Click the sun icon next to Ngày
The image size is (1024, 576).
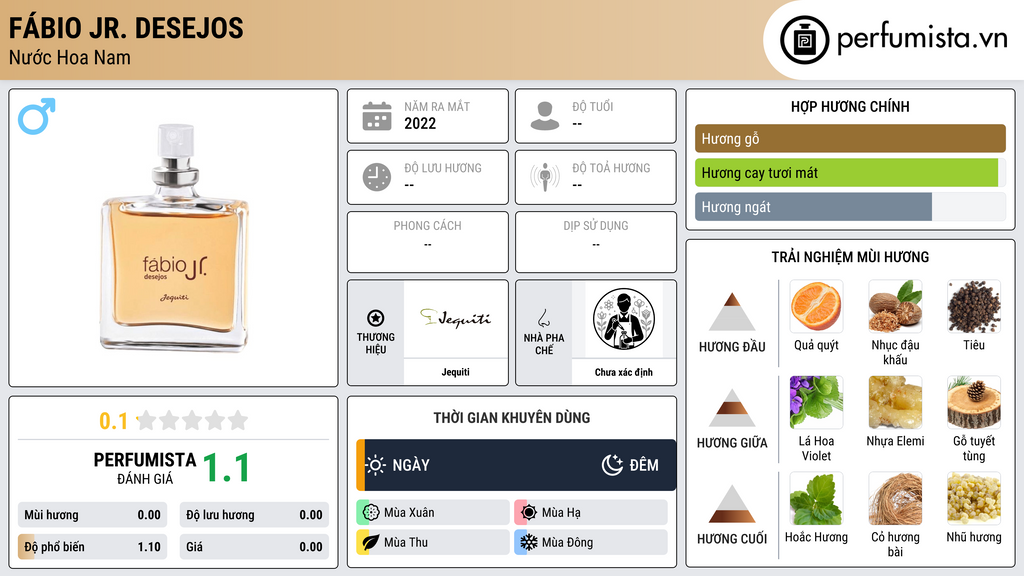(376, 465)
